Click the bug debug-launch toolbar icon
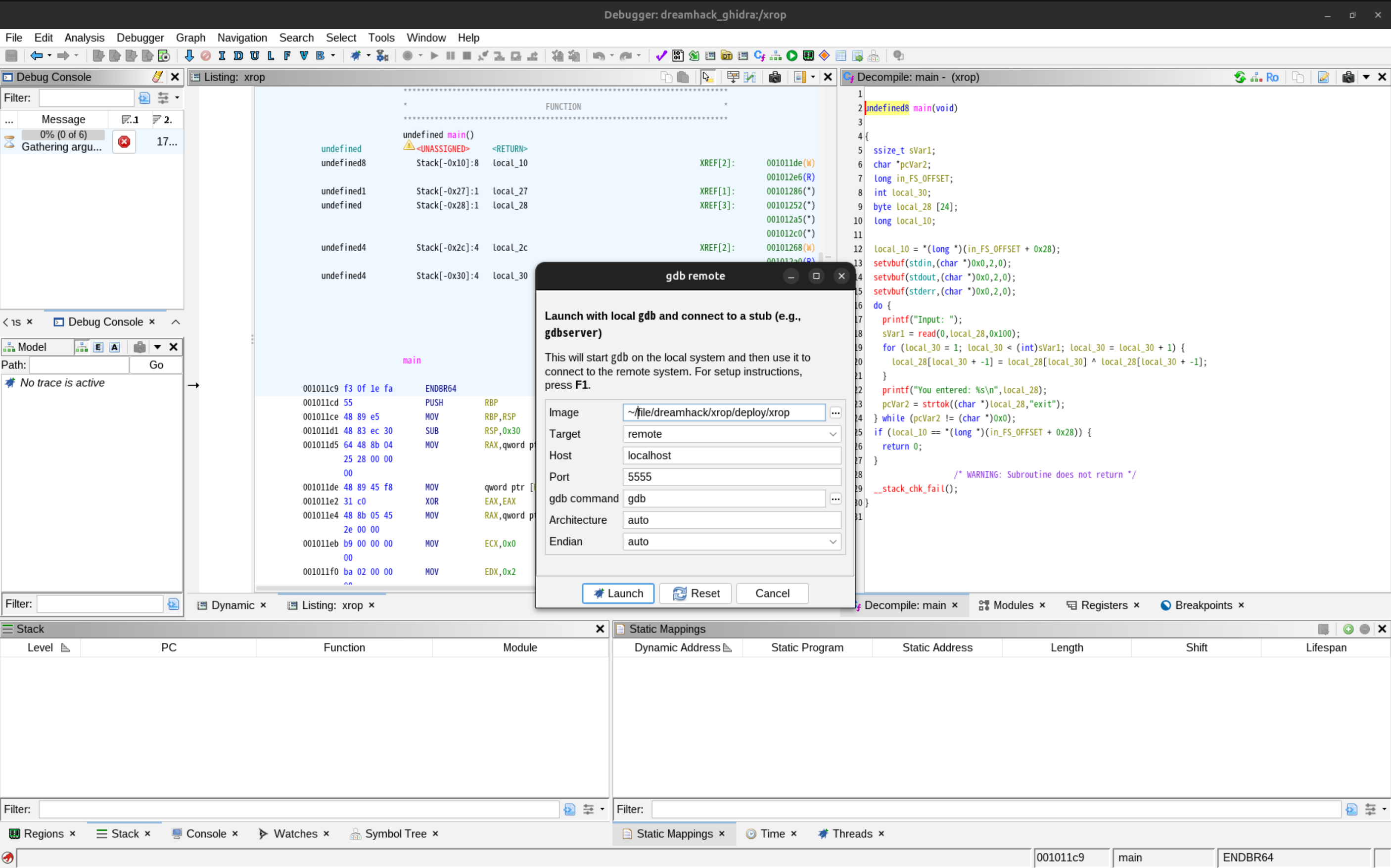 pos(355,56)
